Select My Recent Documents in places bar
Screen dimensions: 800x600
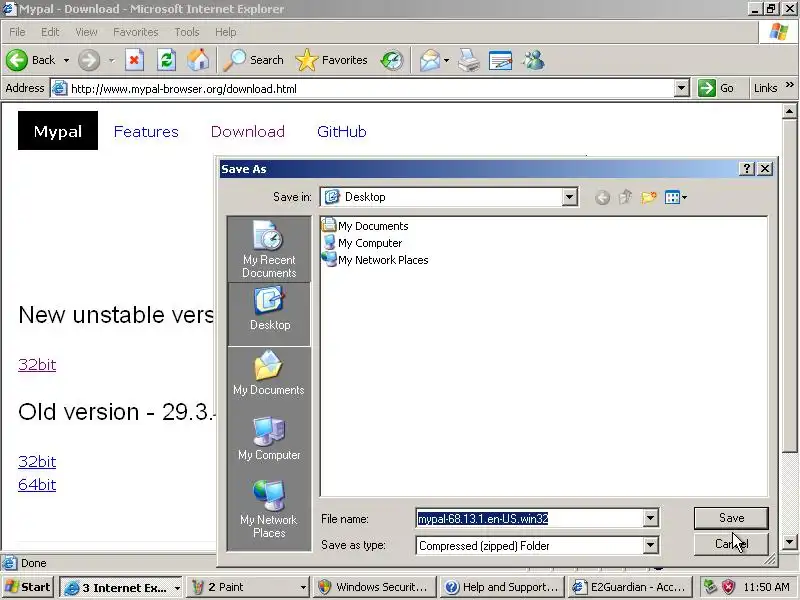(x=269, y=249)
